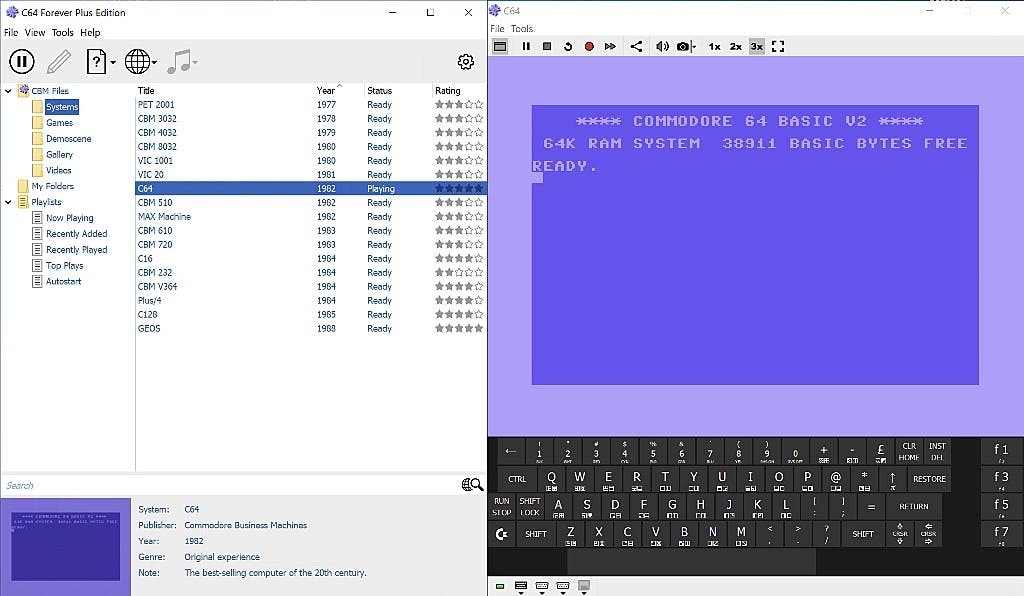Select the Demoscene folder

[x=69, y=138]
